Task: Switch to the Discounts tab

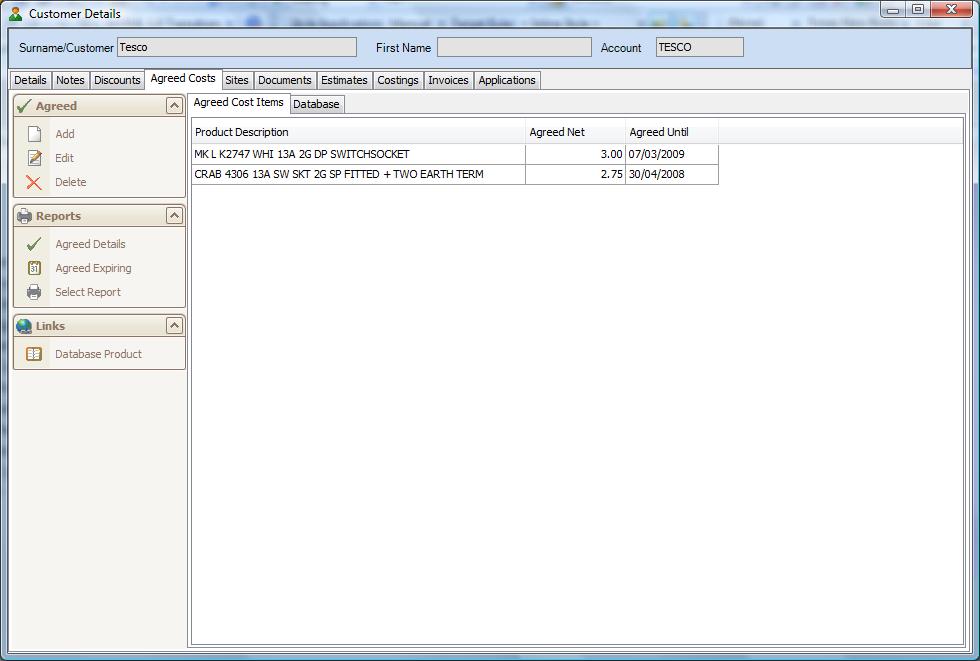Action: click(117, 80)
